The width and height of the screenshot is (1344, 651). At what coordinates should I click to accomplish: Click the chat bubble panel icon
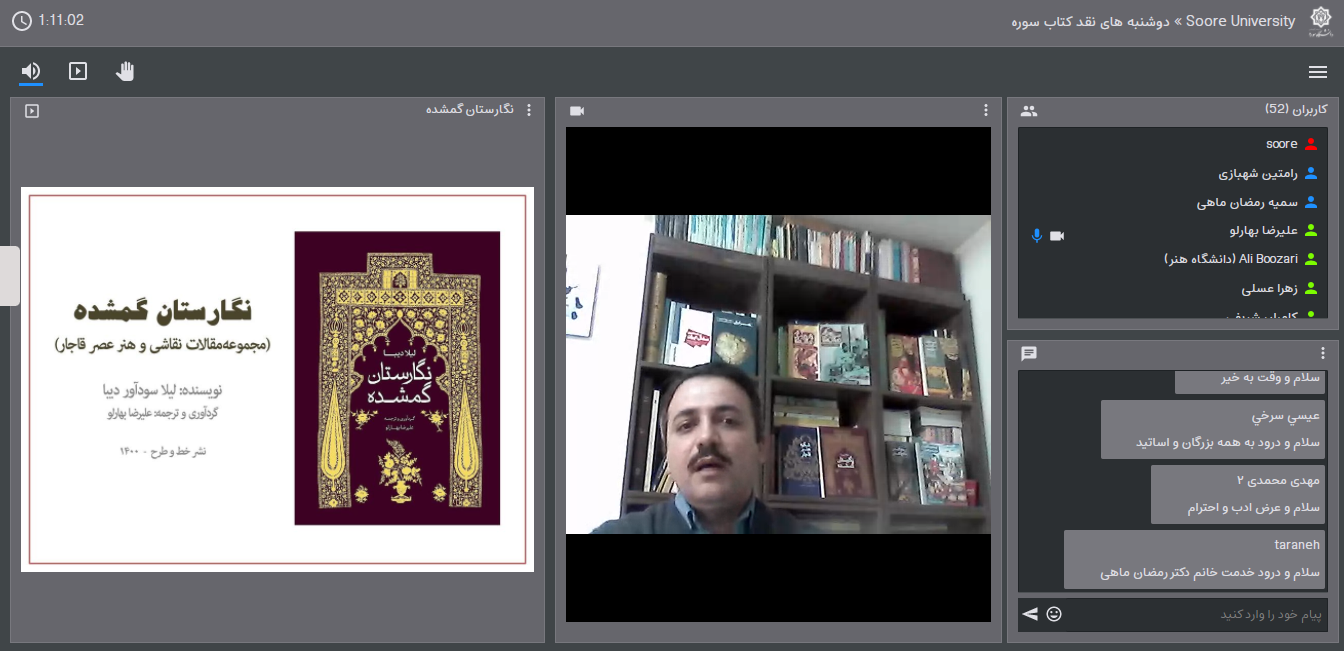1029,354
